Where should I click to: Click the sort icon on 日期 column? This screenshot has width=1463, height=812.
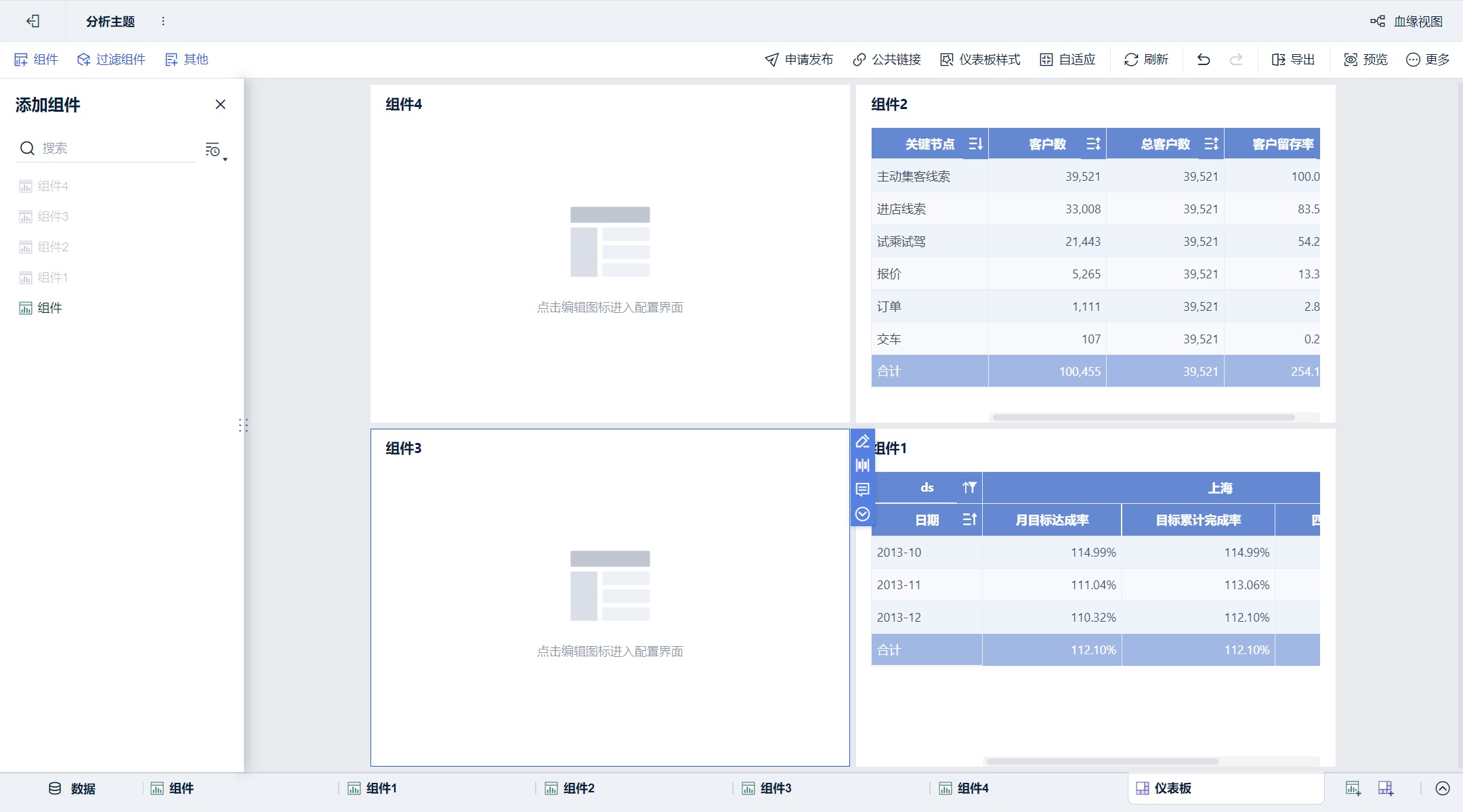pos(969,519)
